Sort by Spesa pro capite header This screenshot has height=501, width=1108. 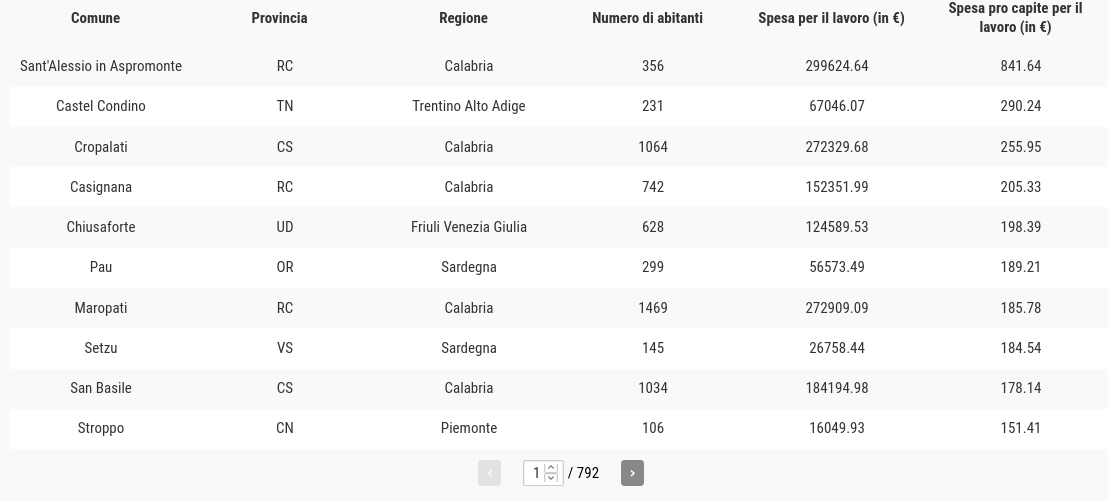[x=1015, y=18]
